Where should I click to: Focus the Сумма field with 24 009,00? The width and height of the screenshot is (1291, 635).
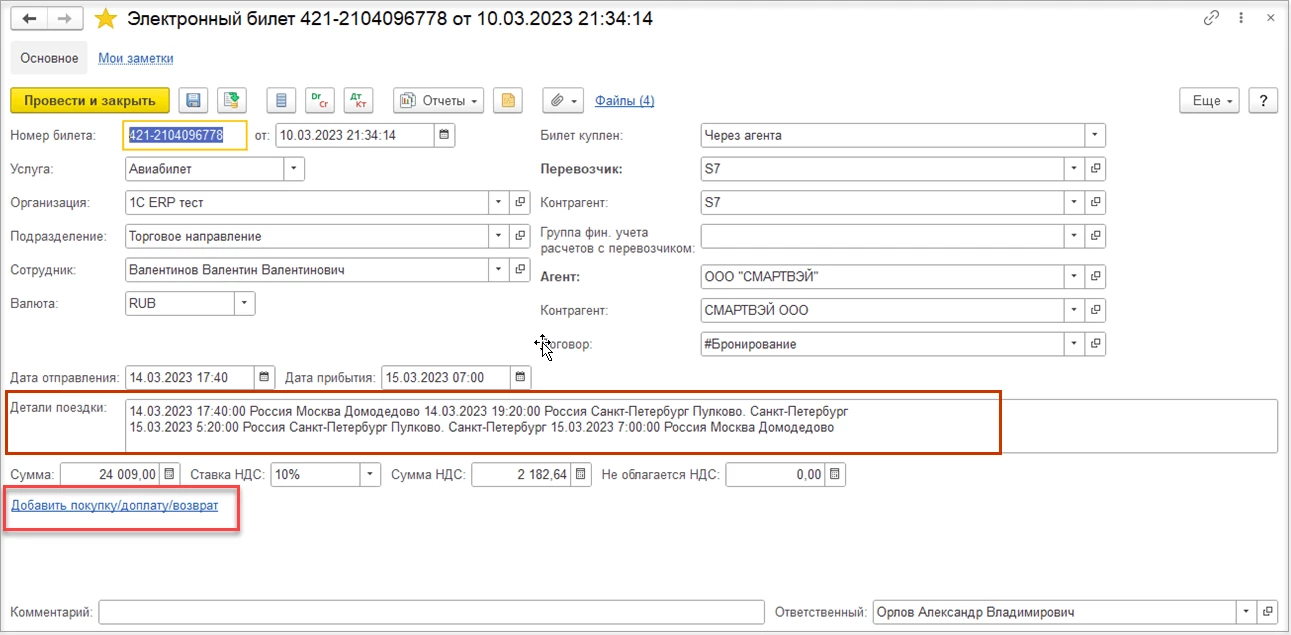(x=110, y=474)
